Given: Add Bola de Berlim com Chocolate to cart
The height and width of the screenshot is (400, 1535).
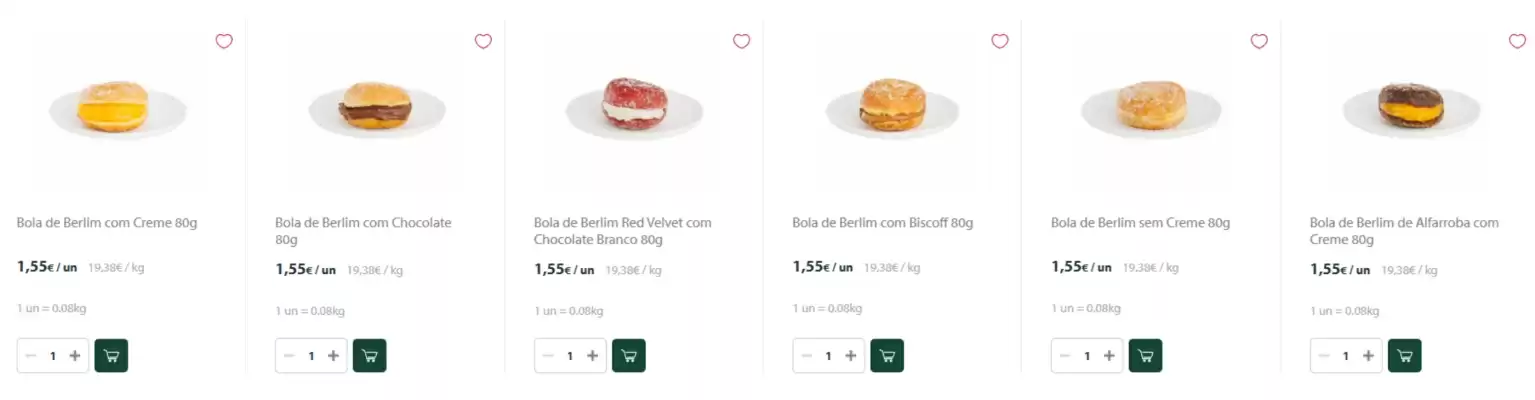Looking at the screenshot, I should pos(370,356).
